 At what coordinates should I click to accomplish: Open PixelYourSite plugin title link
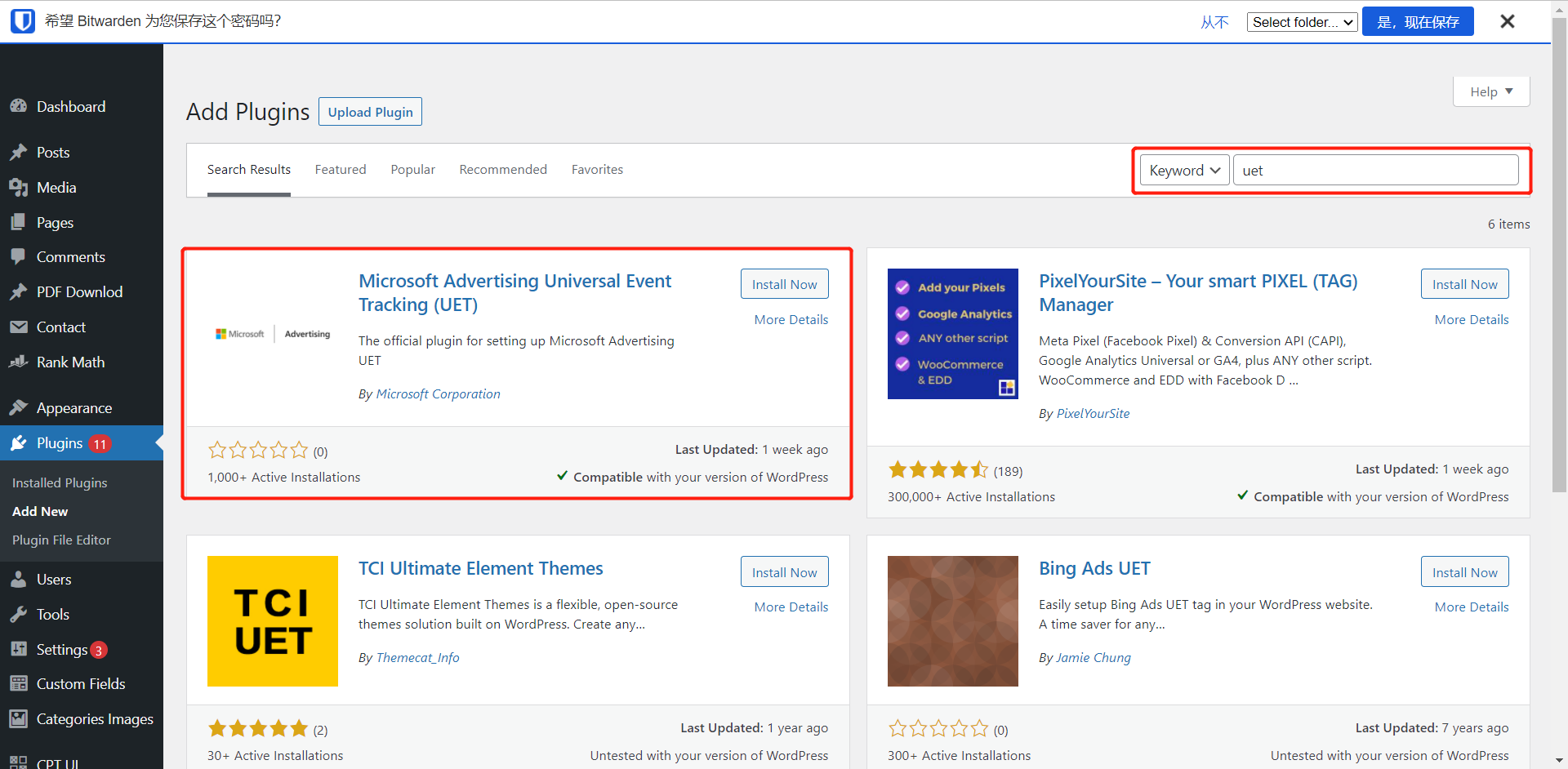[x=1198, y=292]
